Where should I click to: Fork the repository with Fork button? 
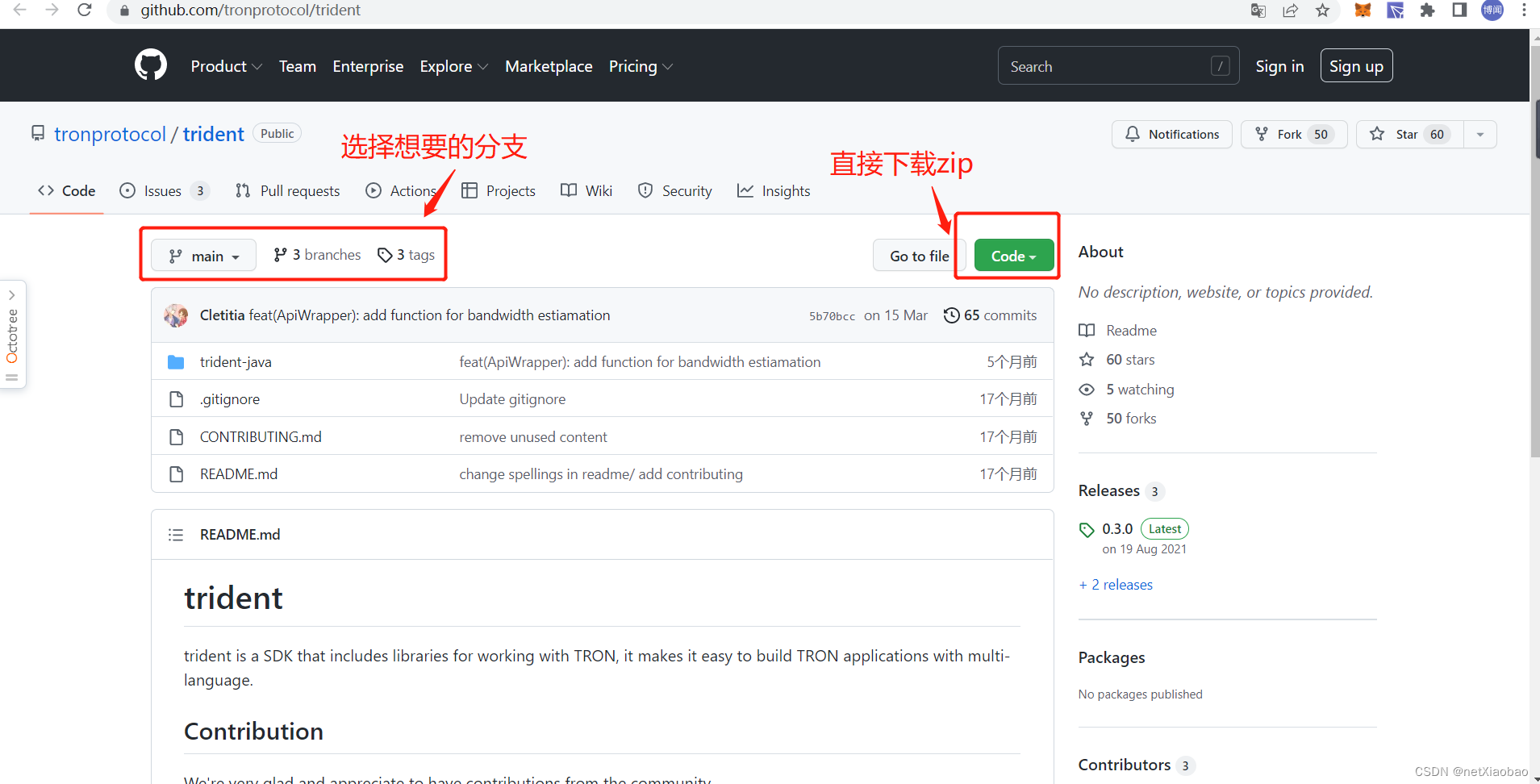tap(1293, 134)
